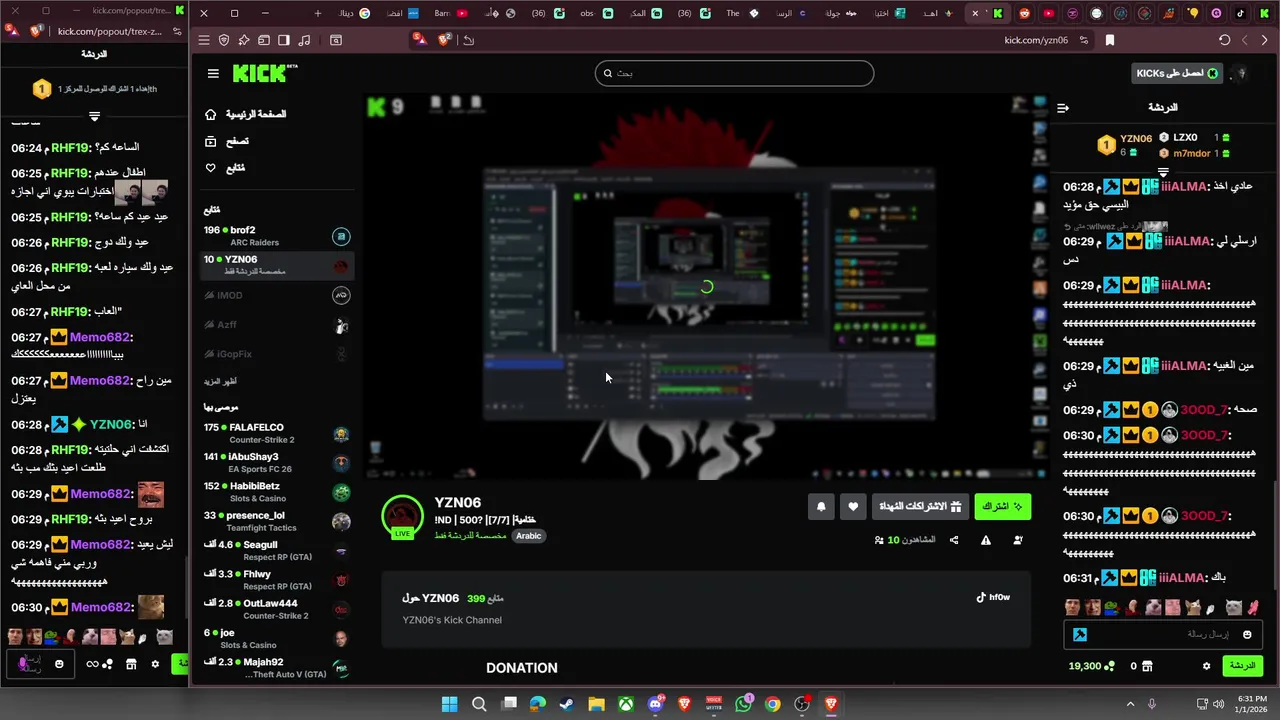Viewport: 1280px width, 720px height.
Task: Click YZN06 live avatar
Action: click(402, 517)
